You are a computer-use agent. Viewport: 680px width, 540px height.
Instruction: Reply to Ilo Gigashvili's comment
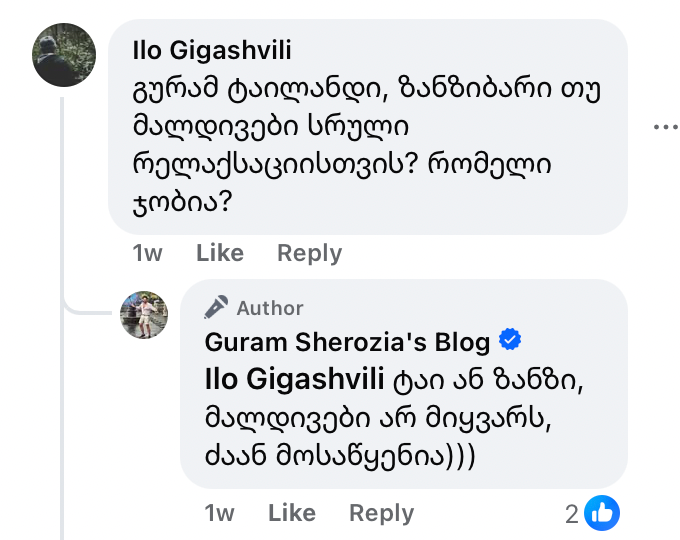[309, 253]
